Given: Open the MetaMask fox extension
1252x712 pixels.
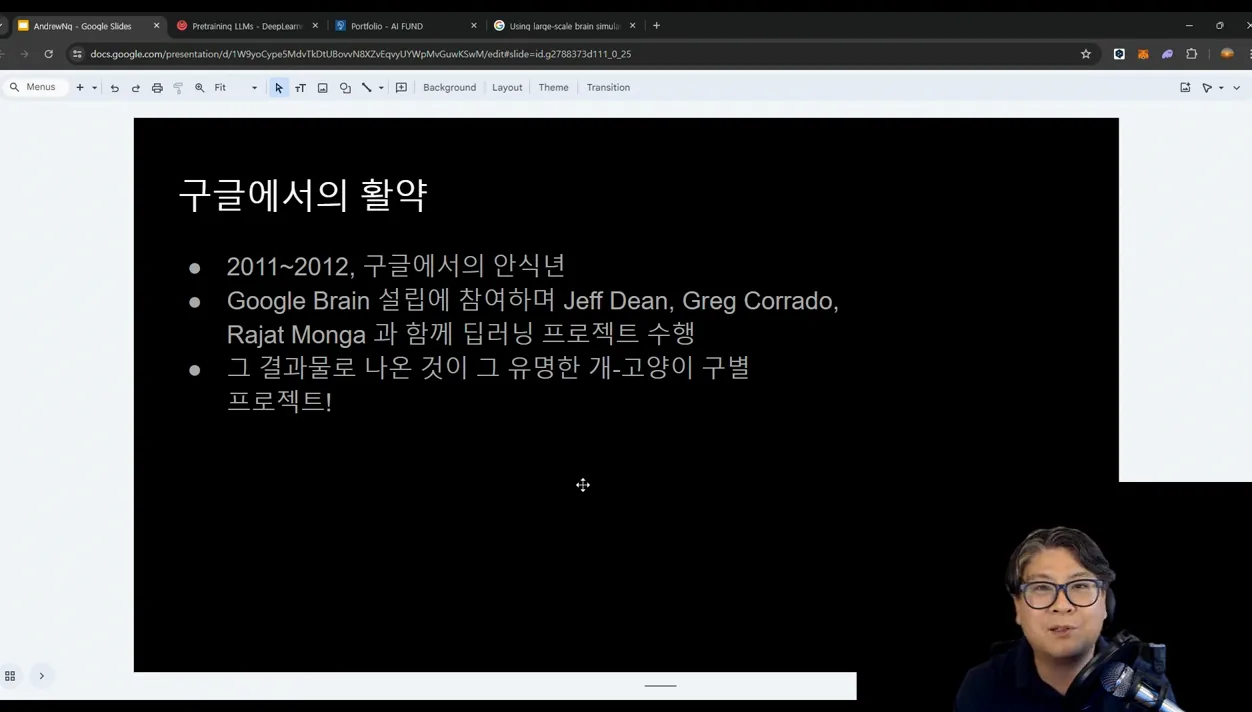Looking at the screenshot, I should (x=1143, y=54).
